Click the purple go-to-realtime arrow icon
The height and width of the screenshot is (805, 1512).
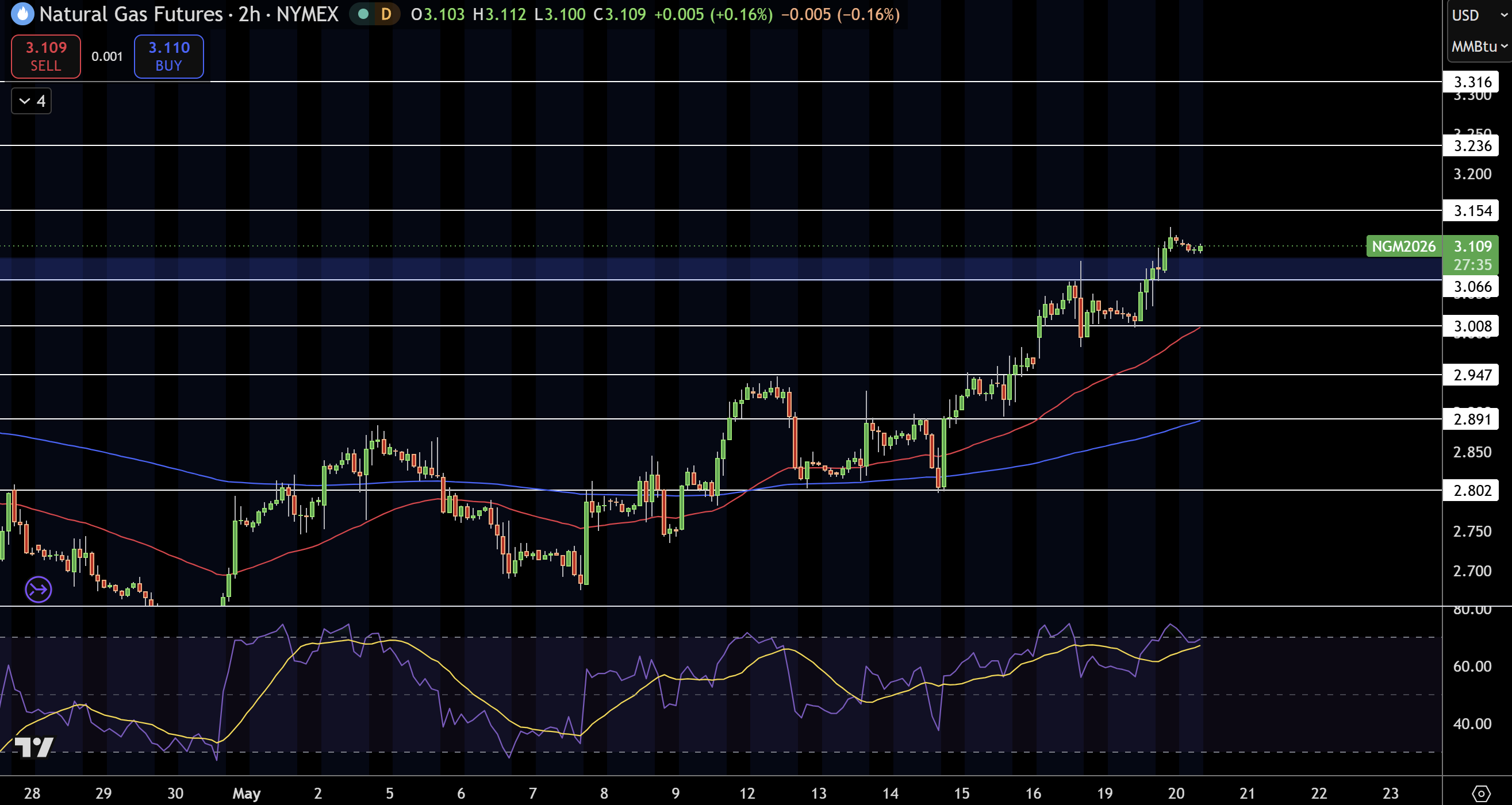tap(39, 589)
